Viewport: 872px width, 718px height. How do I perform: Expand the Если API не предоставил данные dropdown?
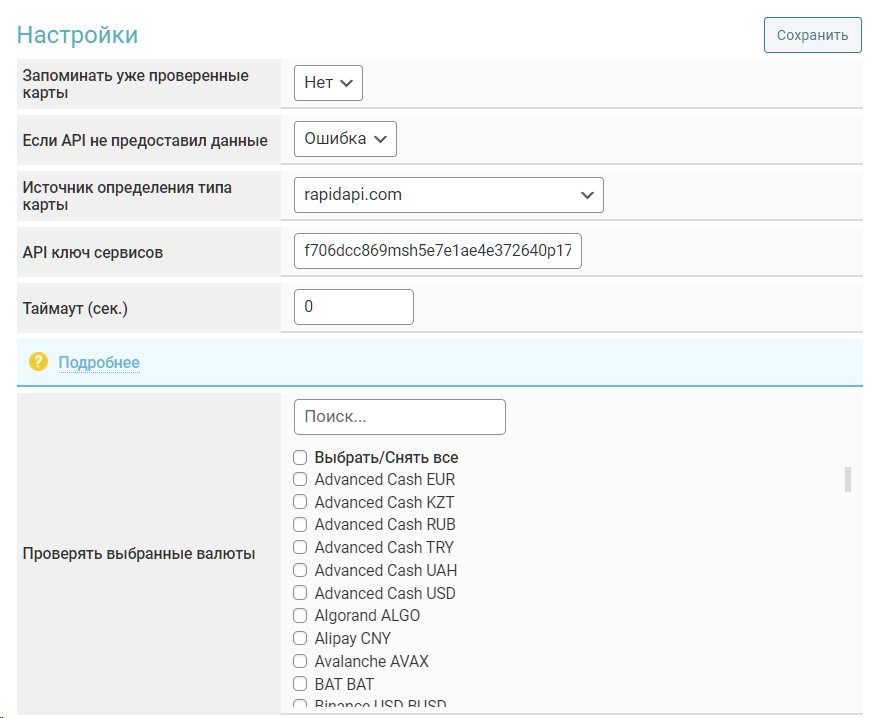click(x=345, y=139)
